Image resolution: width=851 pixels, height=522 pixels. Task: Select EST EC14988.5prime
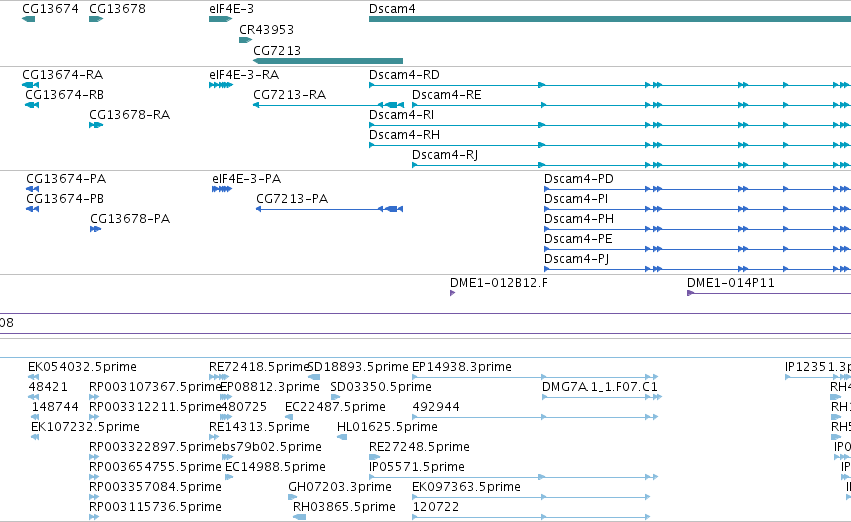(275, 467)
